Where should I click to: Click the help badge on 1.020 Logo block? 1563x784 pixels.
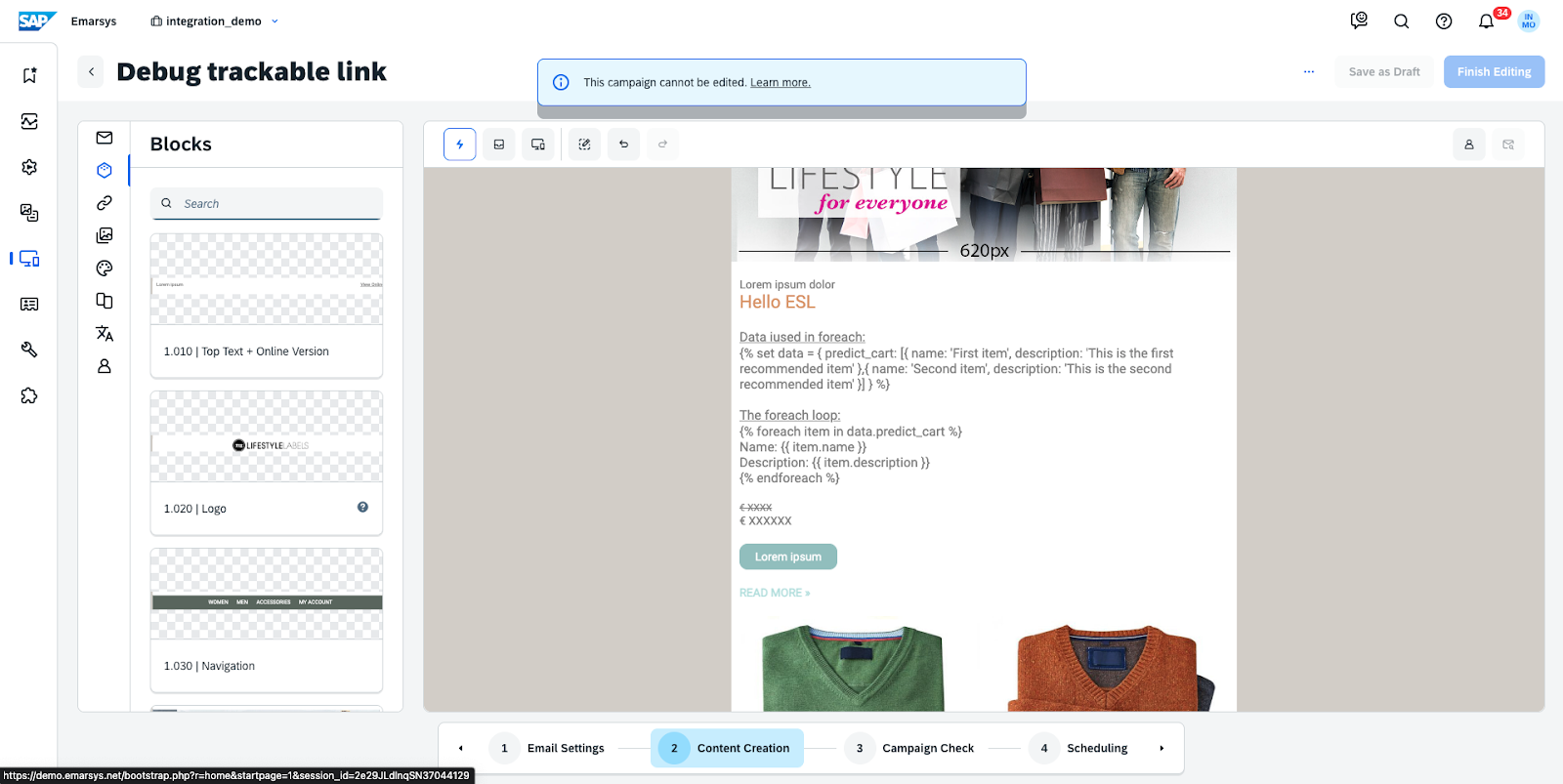tap(362, 507)
